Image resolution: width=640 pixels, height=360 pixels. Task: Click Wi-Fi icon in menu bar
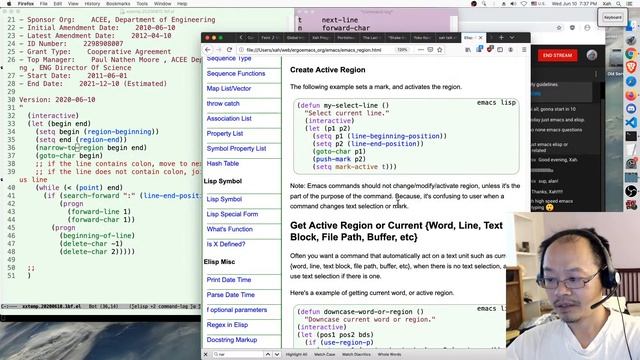point(523,4)
